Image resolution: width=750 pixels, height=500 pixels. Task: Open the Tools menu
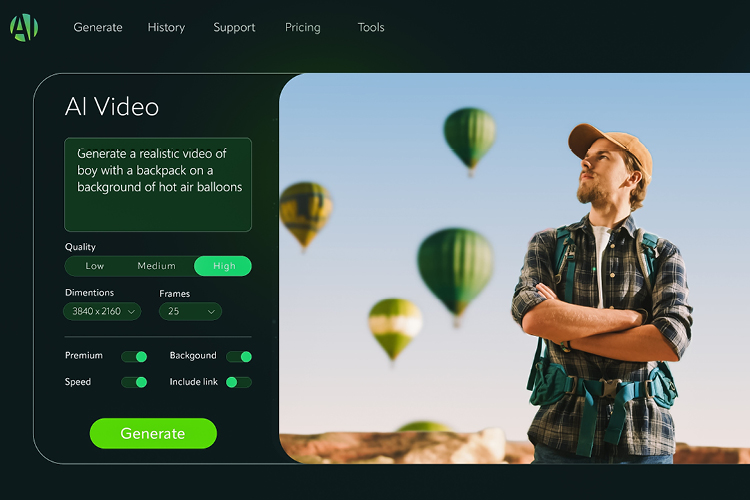(x=371, y=28)
